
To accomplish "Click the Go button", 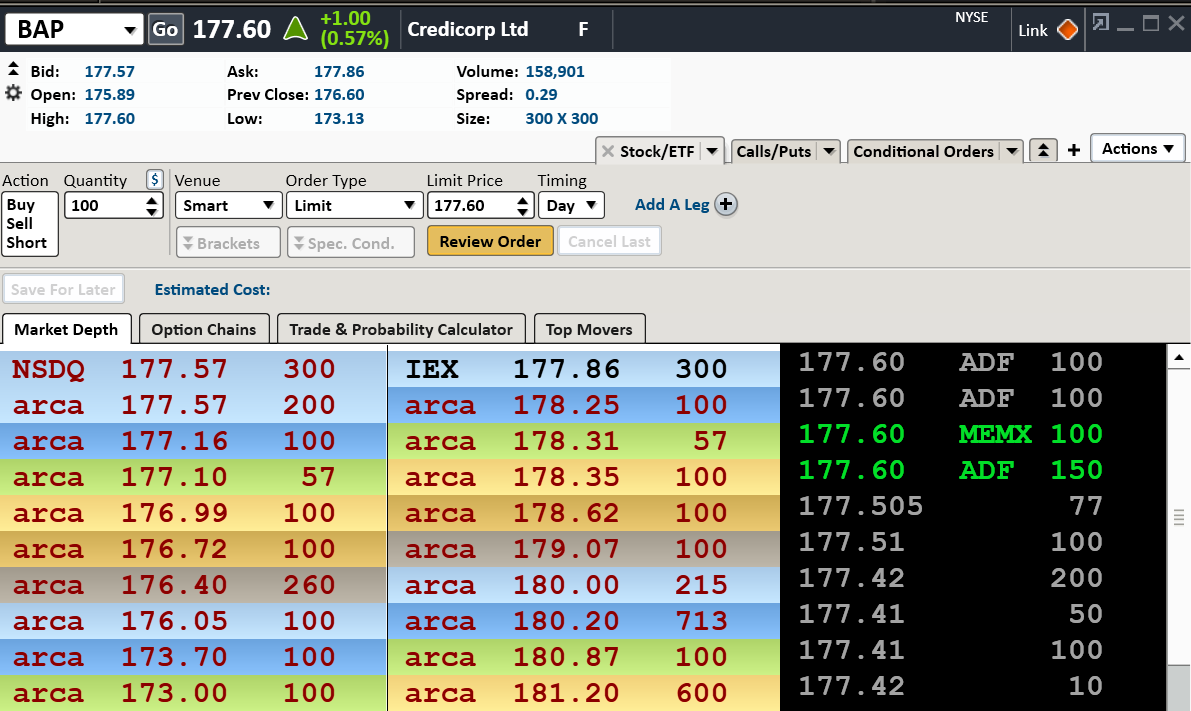I will click(x=166, y=30).
